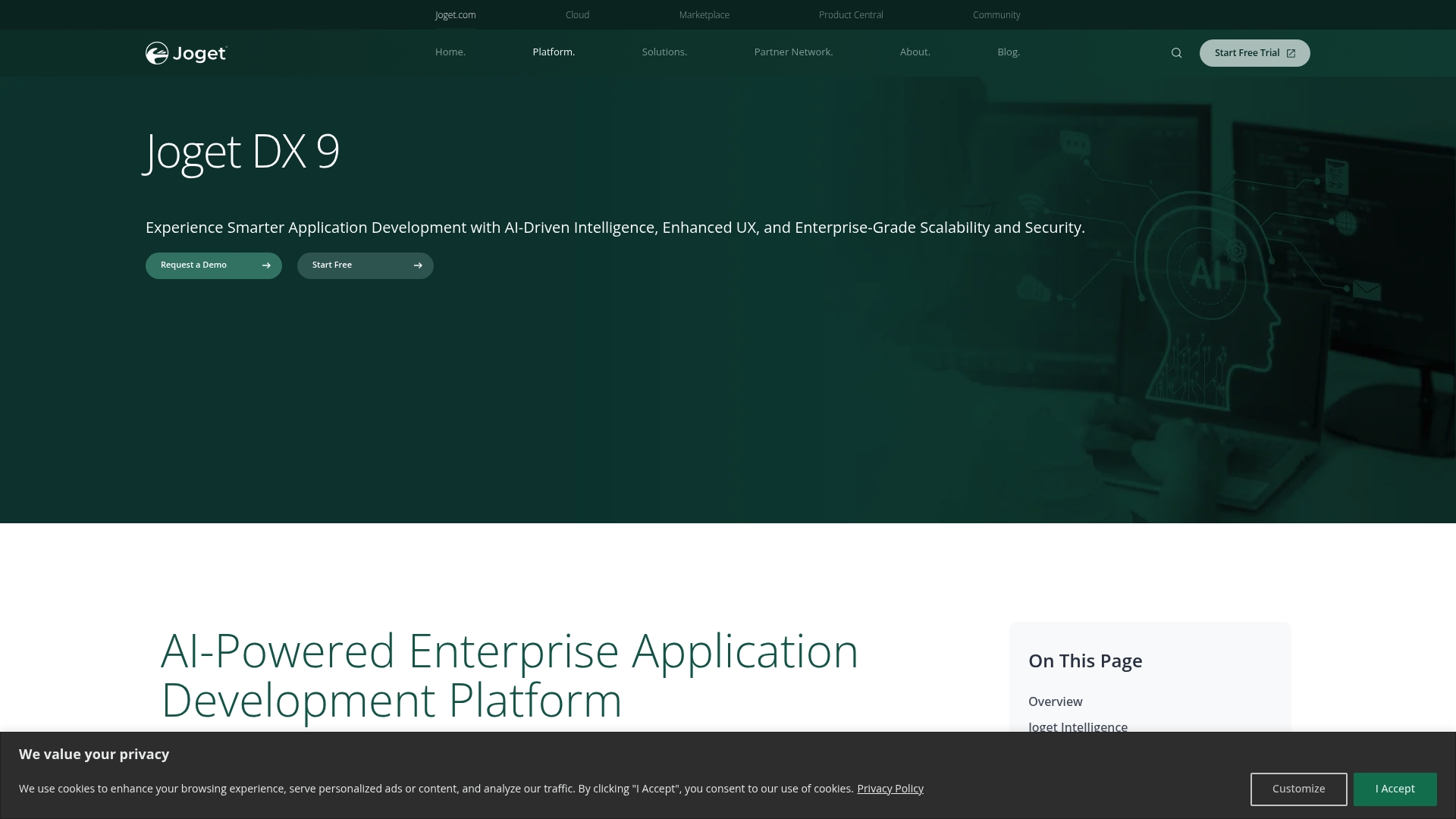Navigate to Home menu item

450,52
